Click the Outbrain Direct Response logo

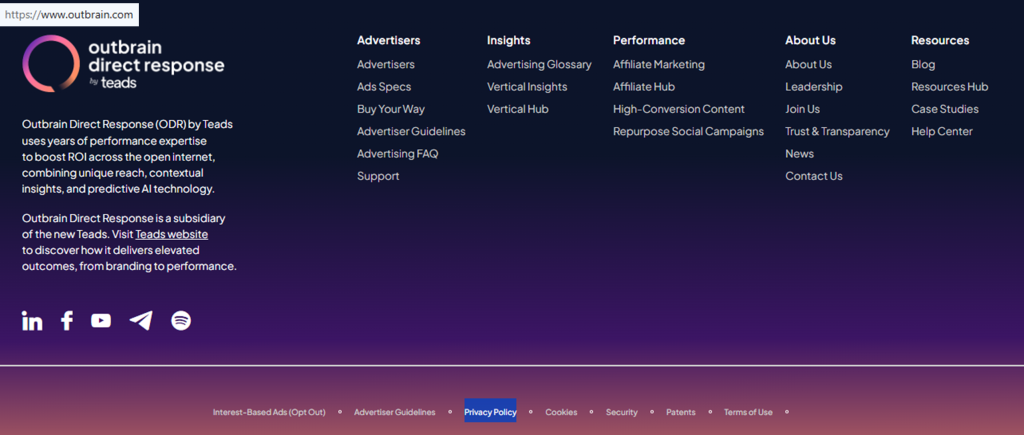coord(123,63)
